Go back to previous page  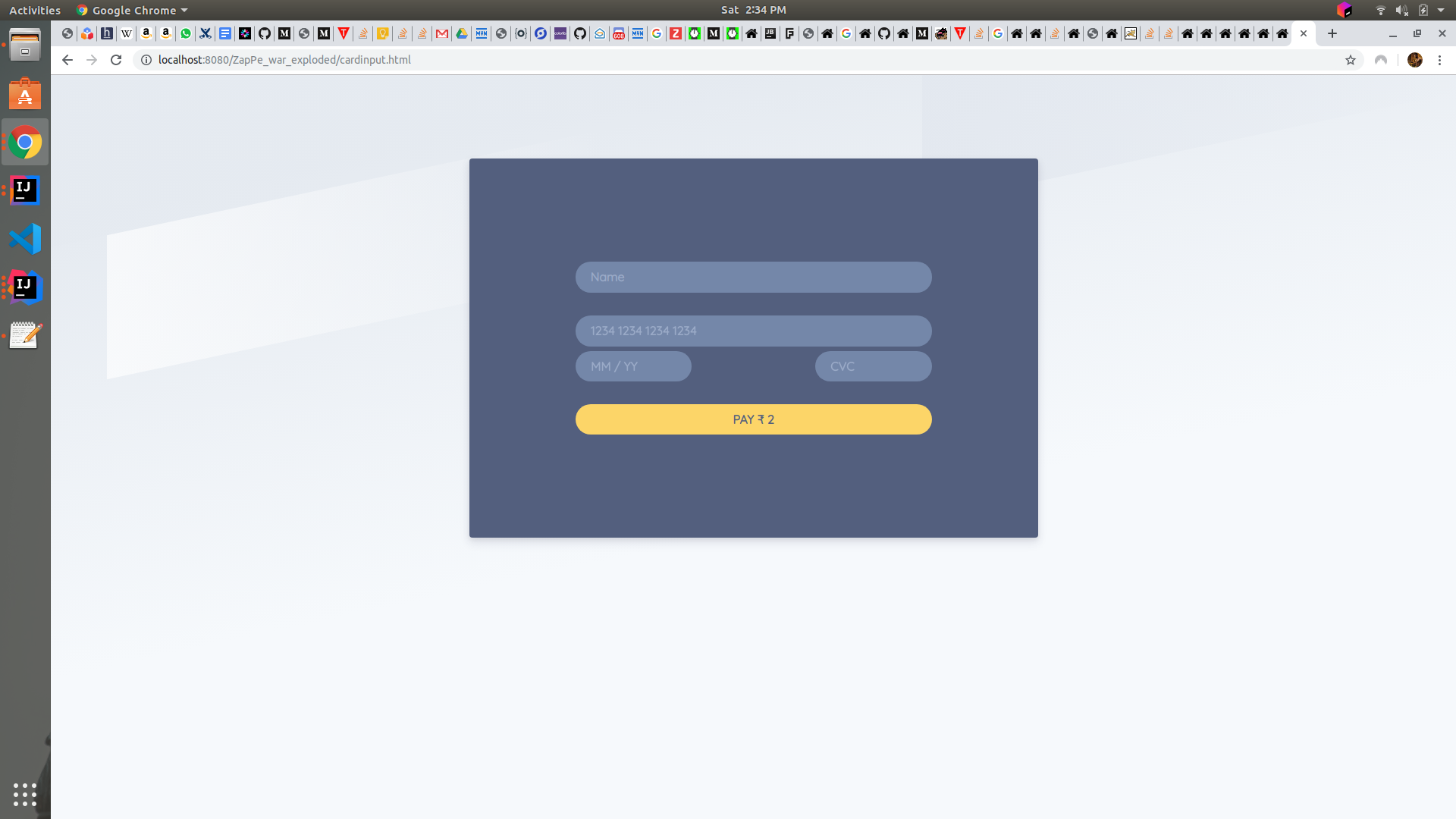pyautogui.click(x=67, y=60)
